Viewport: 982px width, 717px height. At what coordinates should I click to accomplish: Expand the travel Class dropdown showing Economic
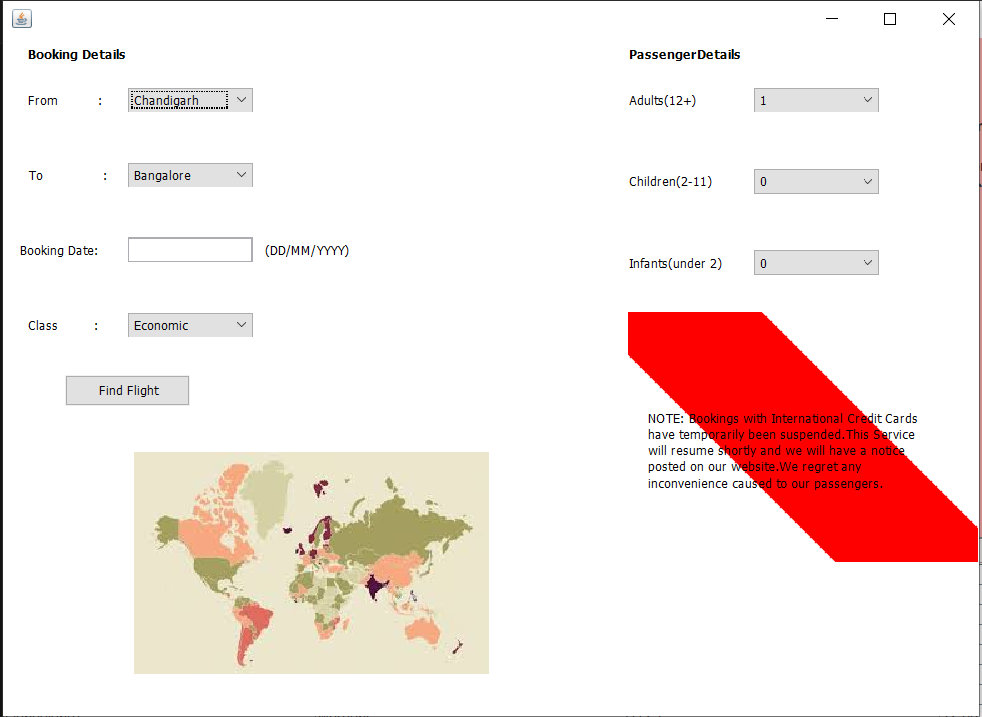[x=185, y=325]
